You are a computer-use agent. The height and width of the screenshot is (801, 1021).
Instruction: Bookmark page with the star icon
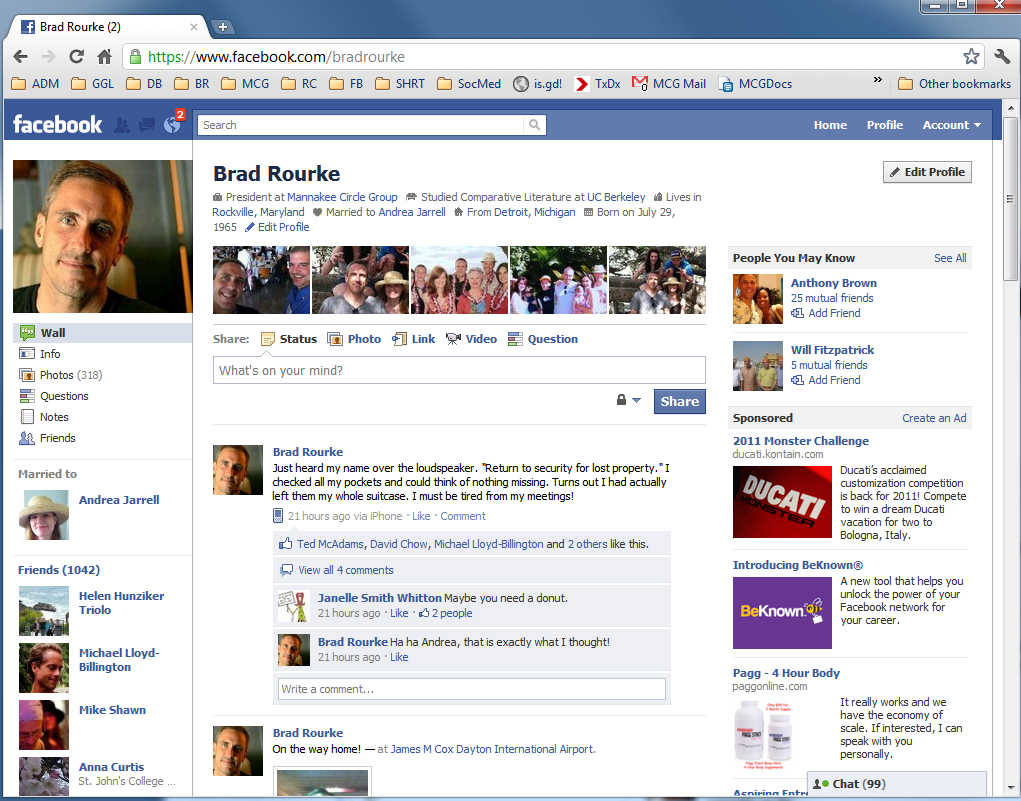pyautogui.click(x=971, y=56)
